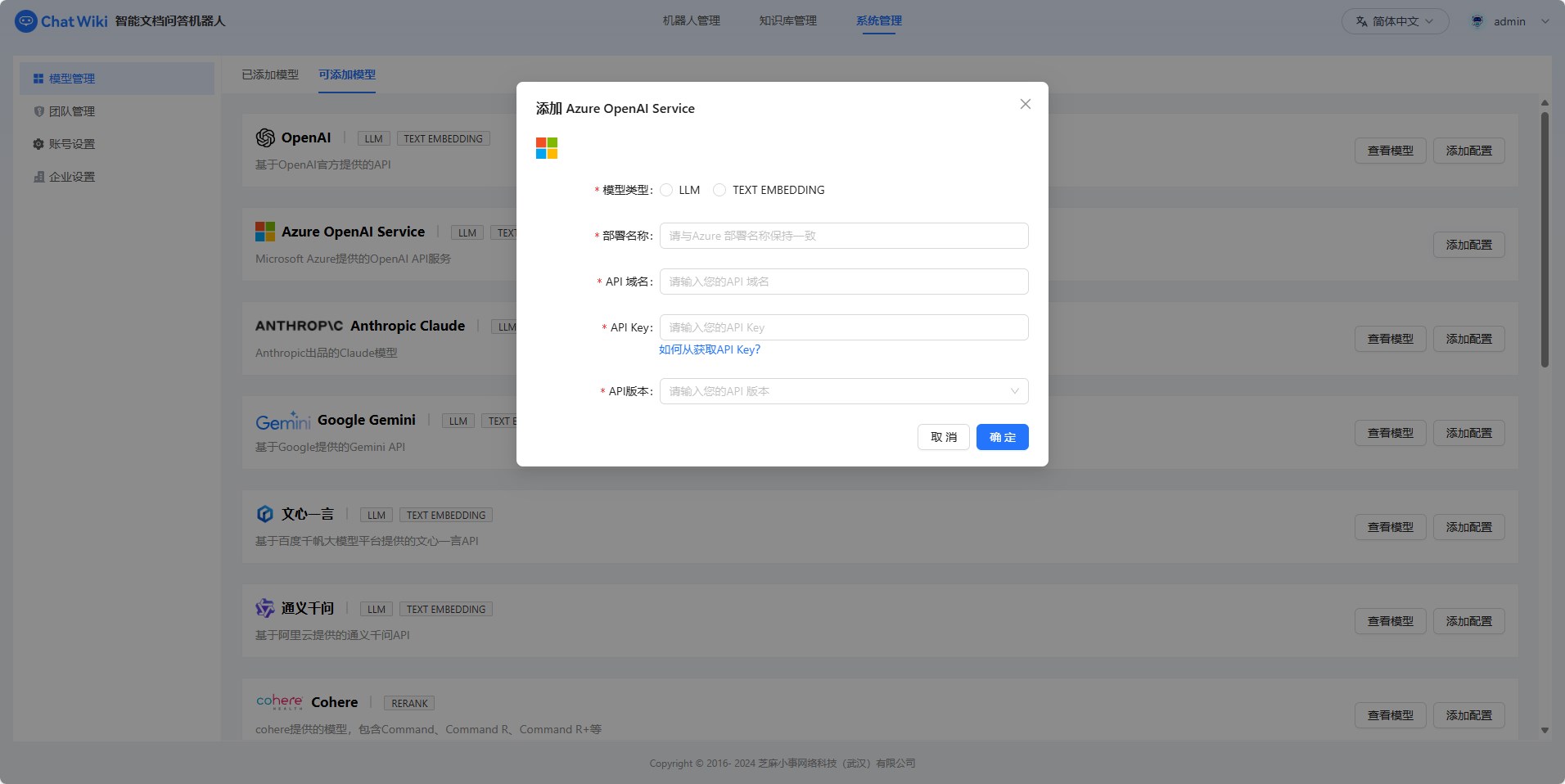Close the 添加 Azure OpenAI Service dialog
This screenshot has height=784, width=1565.
tap(1025, 104)
